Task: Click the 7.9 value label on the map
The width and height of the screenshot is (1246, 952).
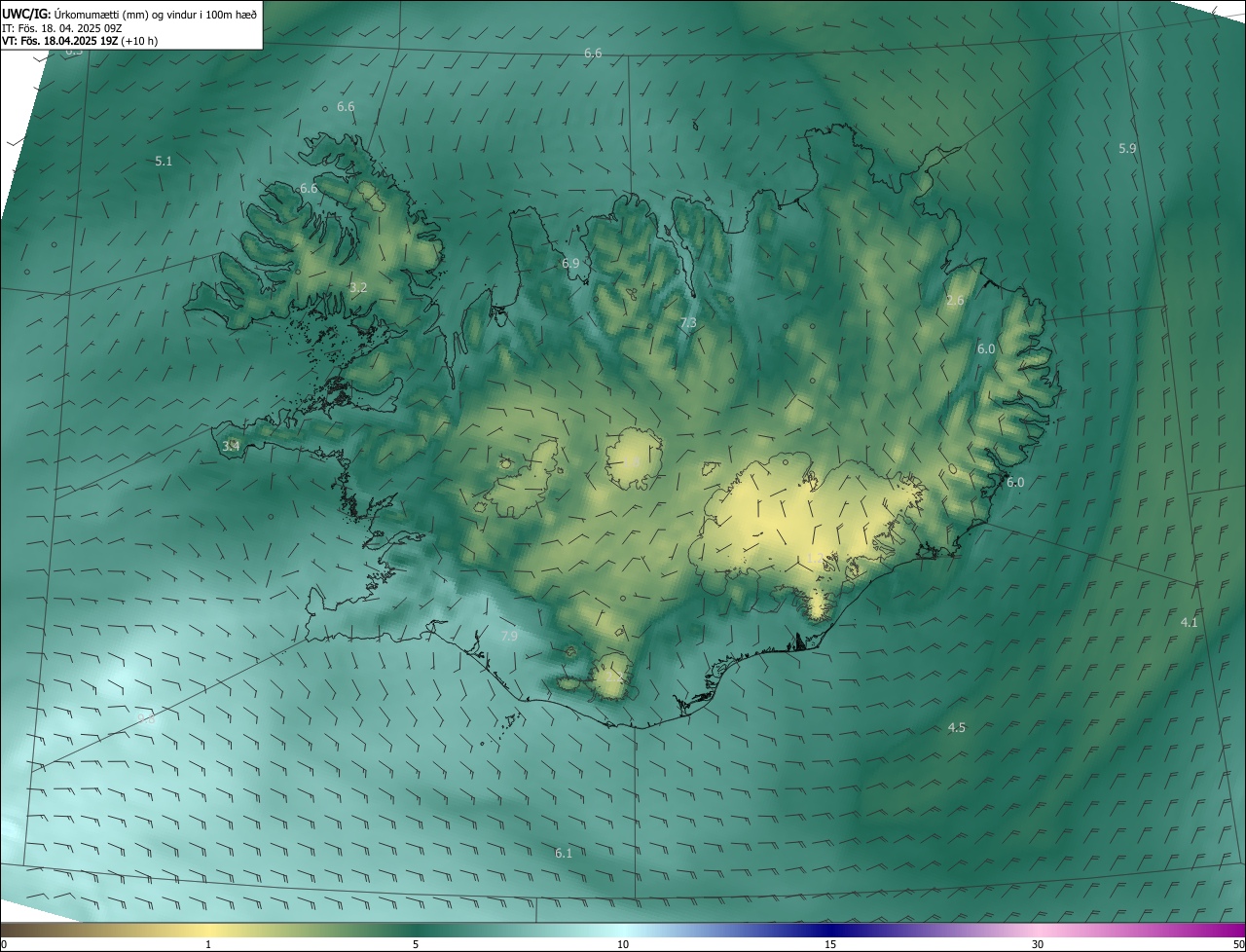Action: (x=509, y=636)
